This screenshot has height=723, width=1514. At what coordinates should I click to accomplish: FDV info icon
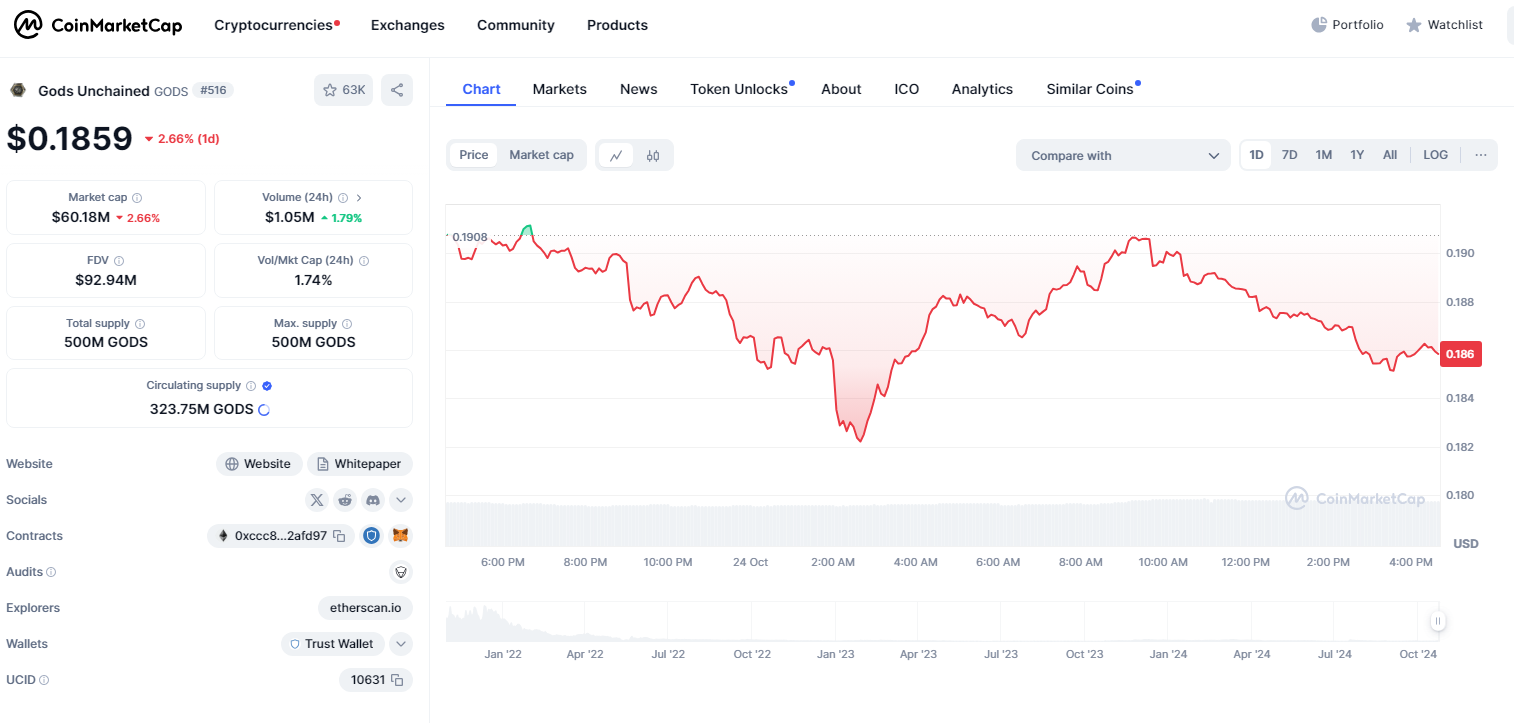coord(118,261)
